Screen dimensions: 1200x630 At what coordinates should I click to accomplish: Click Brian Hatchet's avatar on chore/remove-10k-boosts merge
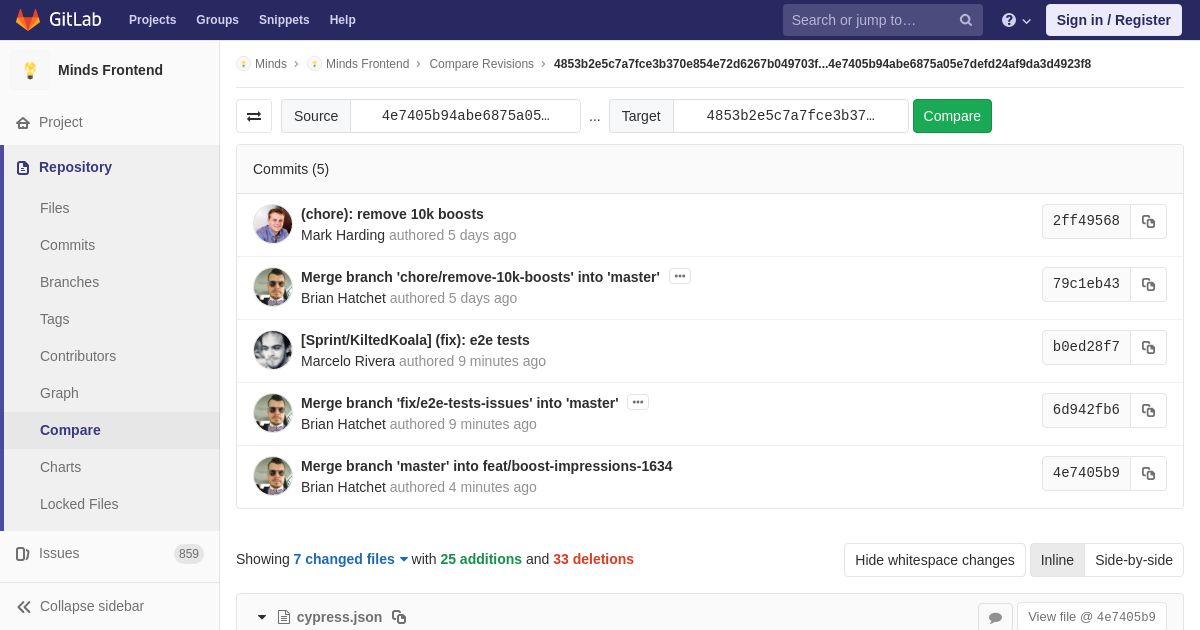273,287
